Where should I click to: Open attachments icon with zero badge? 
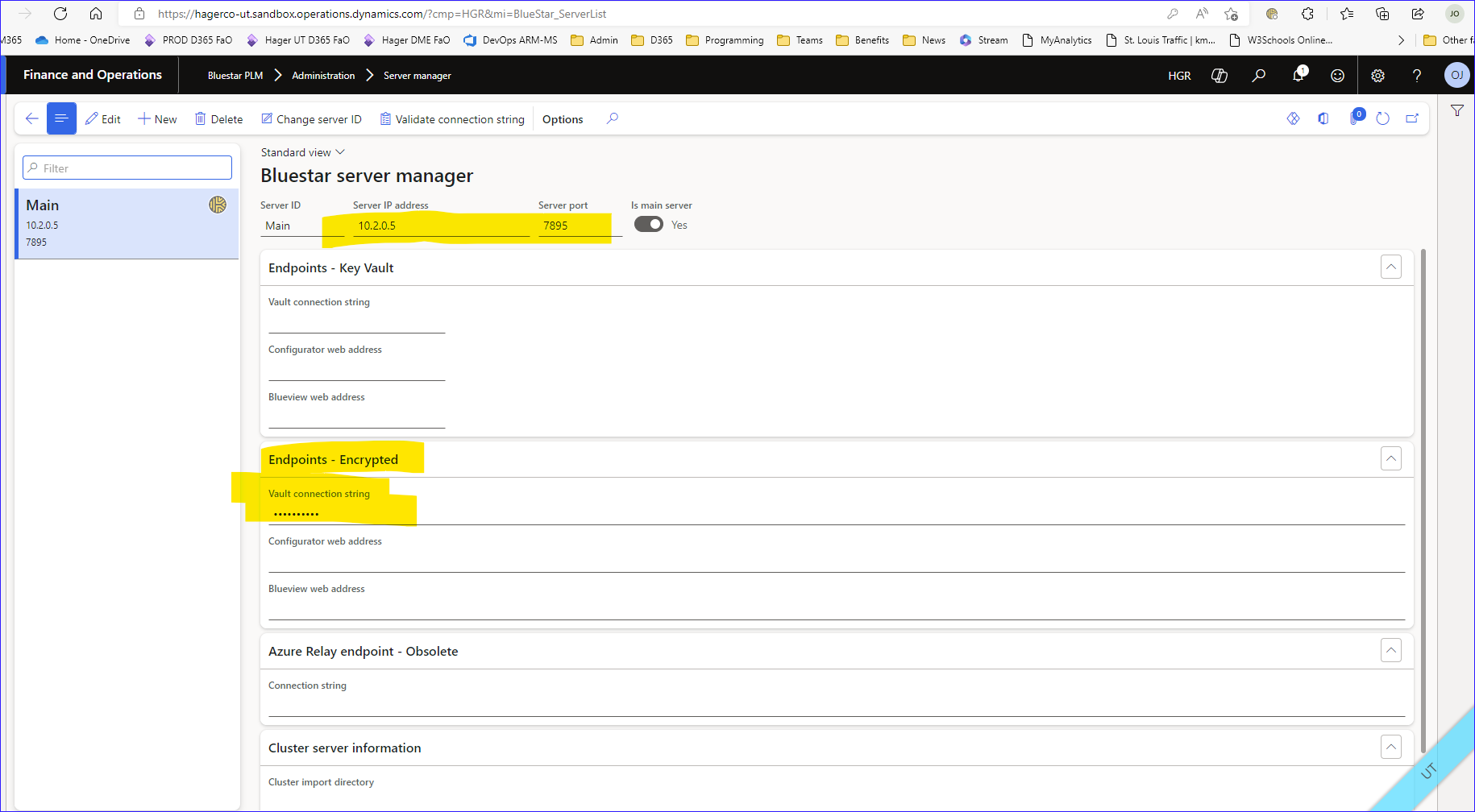click(1356, 118)
